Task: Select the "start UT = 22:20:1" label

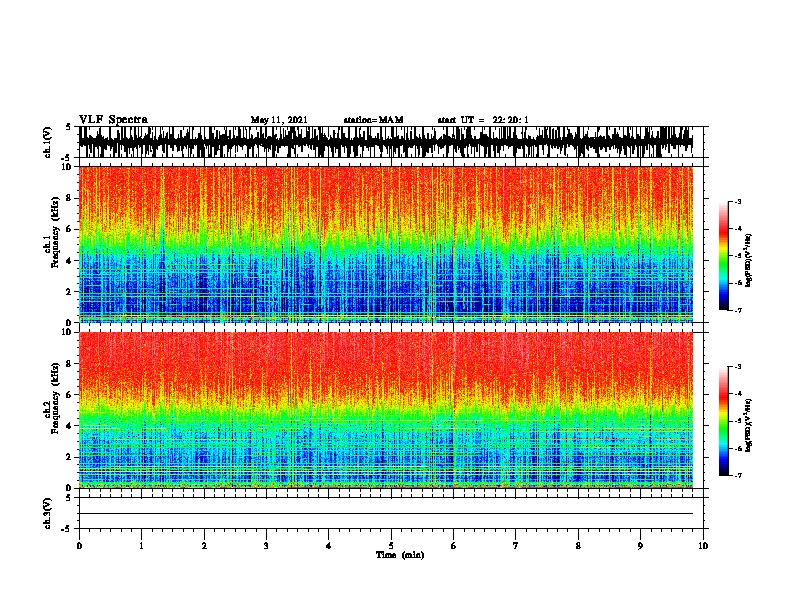Action: point(483,120)
